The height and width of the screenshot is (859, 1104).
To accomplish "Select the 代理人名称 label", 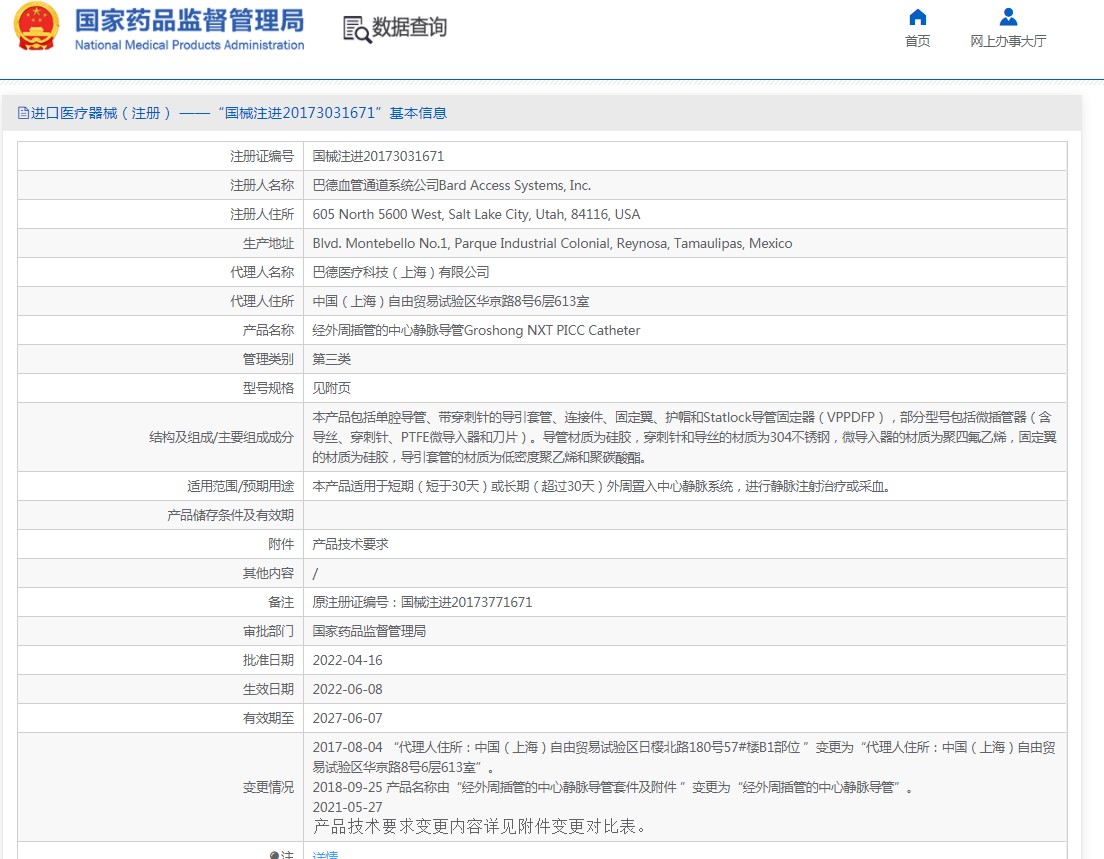I will (262, 272).
